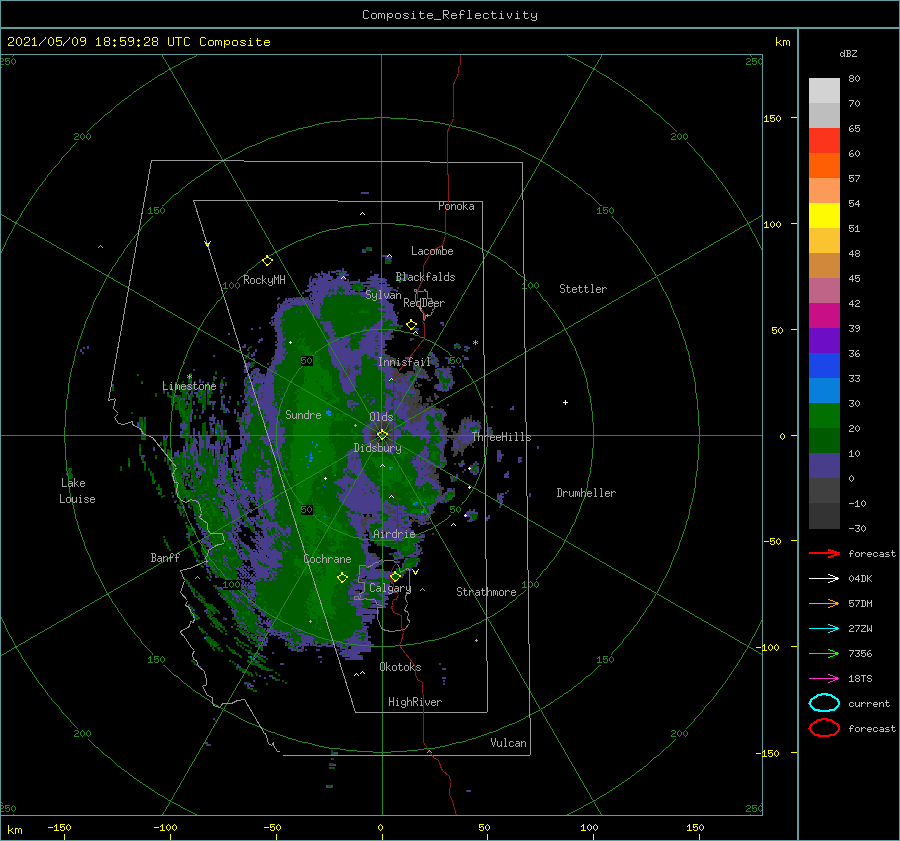This screenshot has height=841, width=900.
Task: Select the cyan 27ZW arrow icon
Action: (x=824, y=629)
